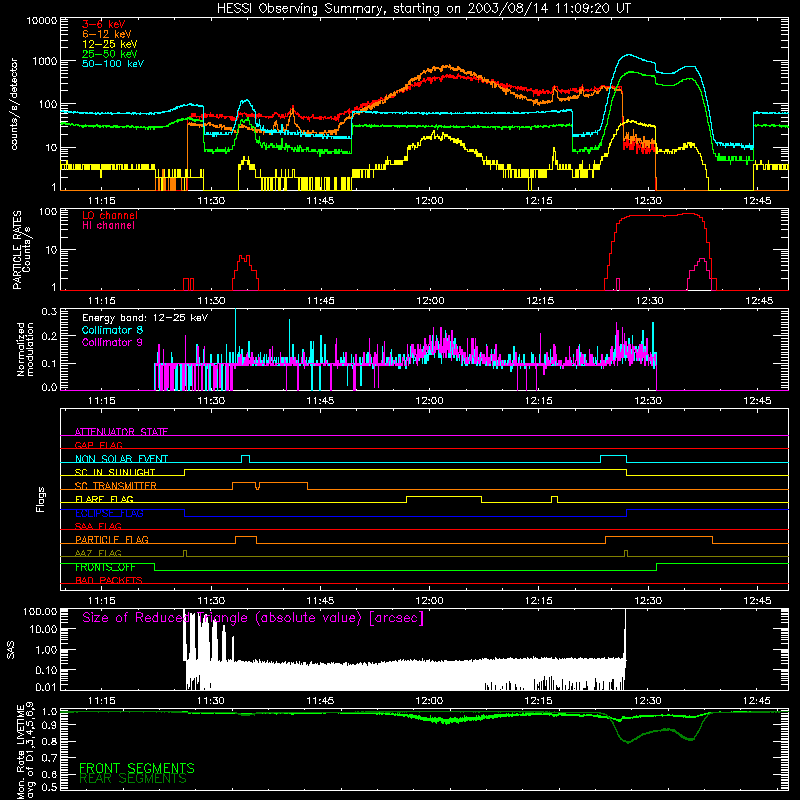Click the HESSI Observing Summary title
The image size is (800, 800).
click(423, 8)
